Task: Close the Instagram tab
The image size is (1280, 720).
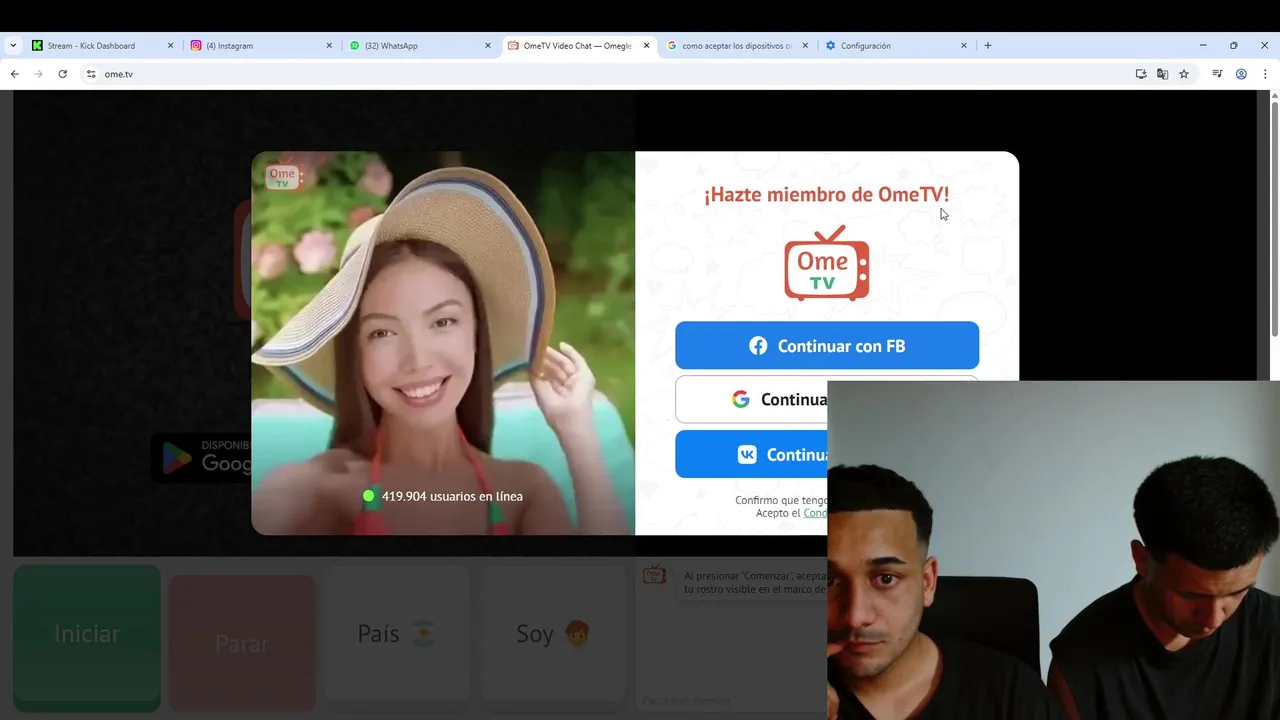Action: pyautogui.click(x=329, y=46)
